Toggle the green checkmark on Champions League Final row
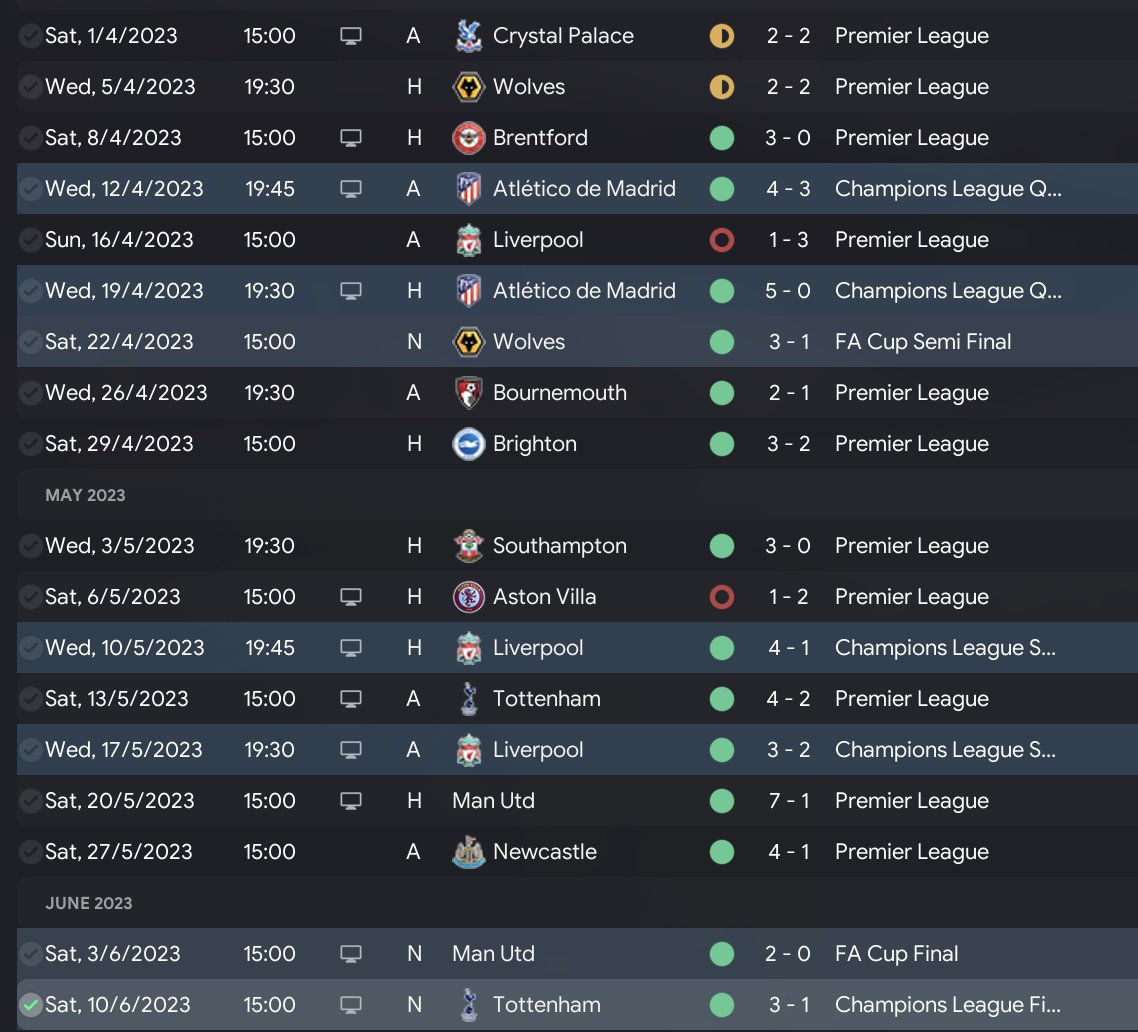The height and width of the screenshot is (1032, 1138). (x=31, y=1005)
